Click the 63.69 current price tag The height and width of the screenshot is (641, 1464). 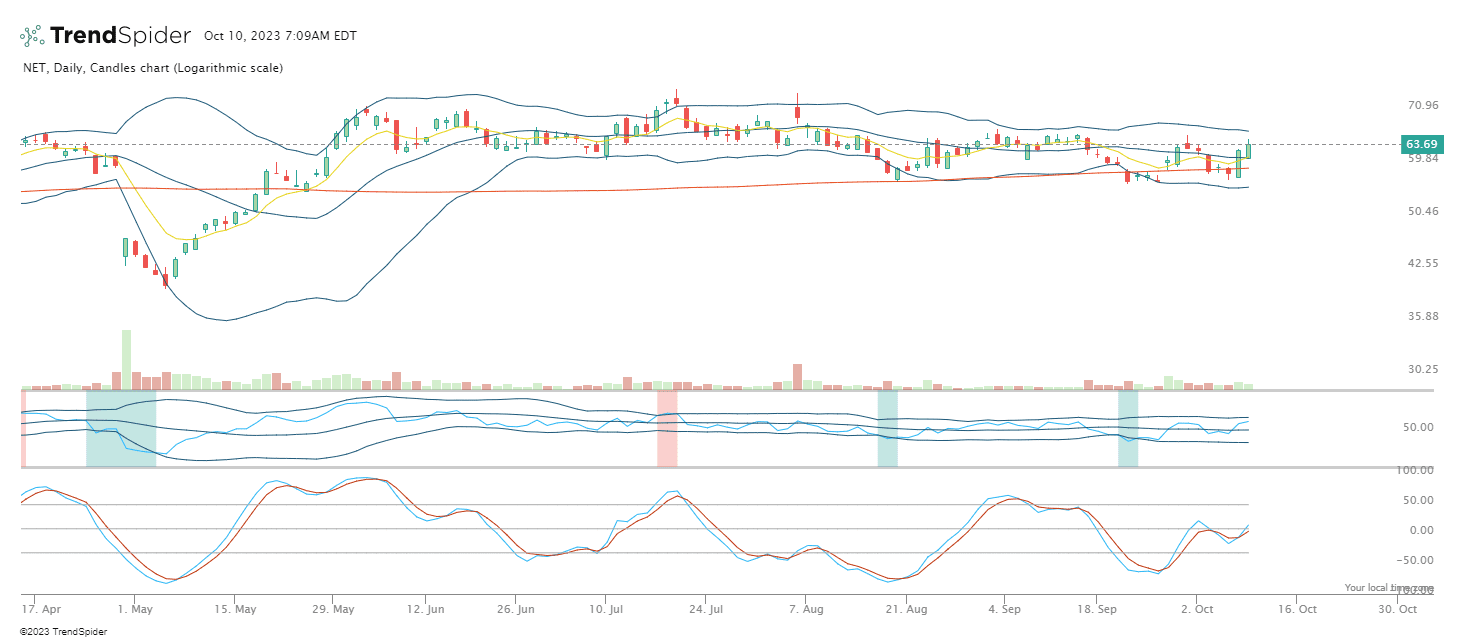1421,144
